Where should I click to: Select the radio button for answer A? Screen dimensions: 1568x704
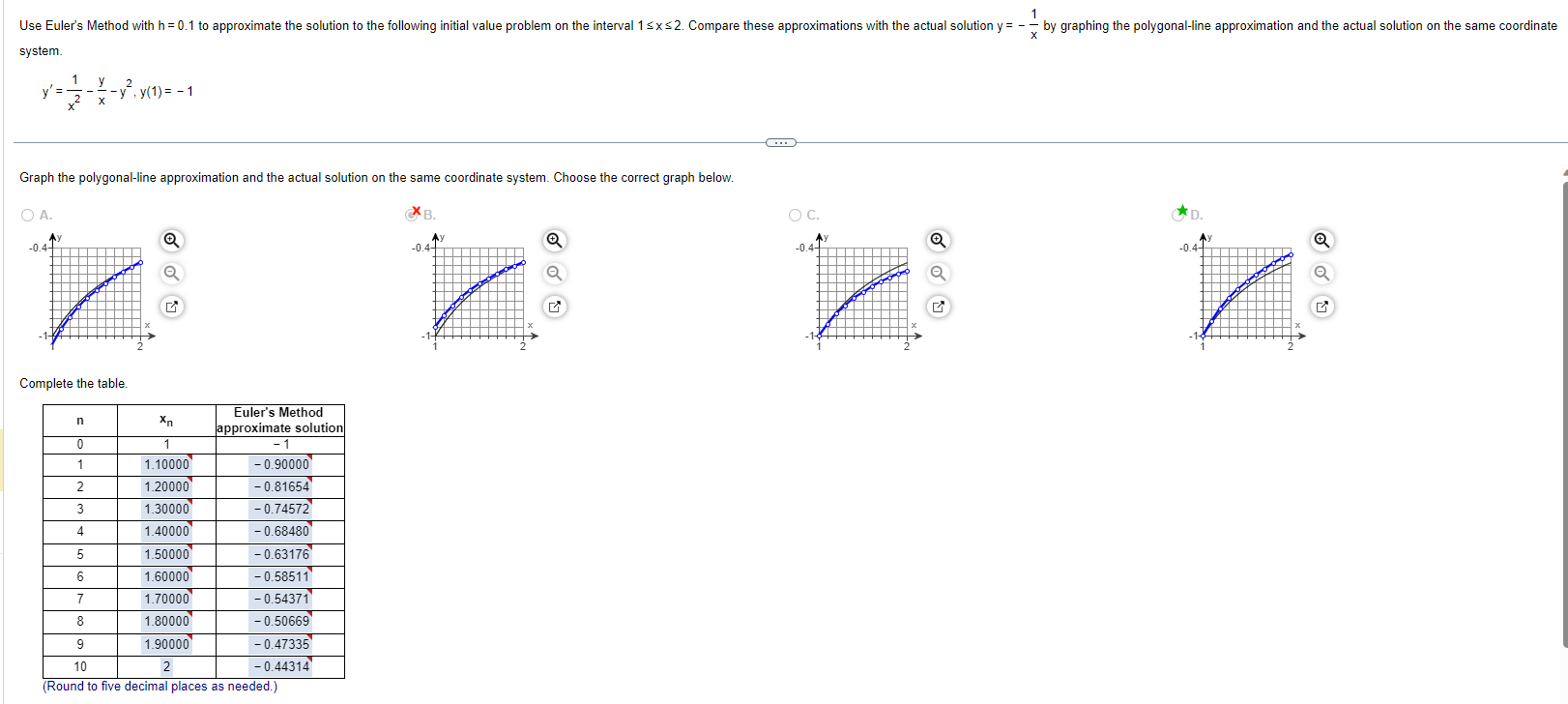coord(27,215)
